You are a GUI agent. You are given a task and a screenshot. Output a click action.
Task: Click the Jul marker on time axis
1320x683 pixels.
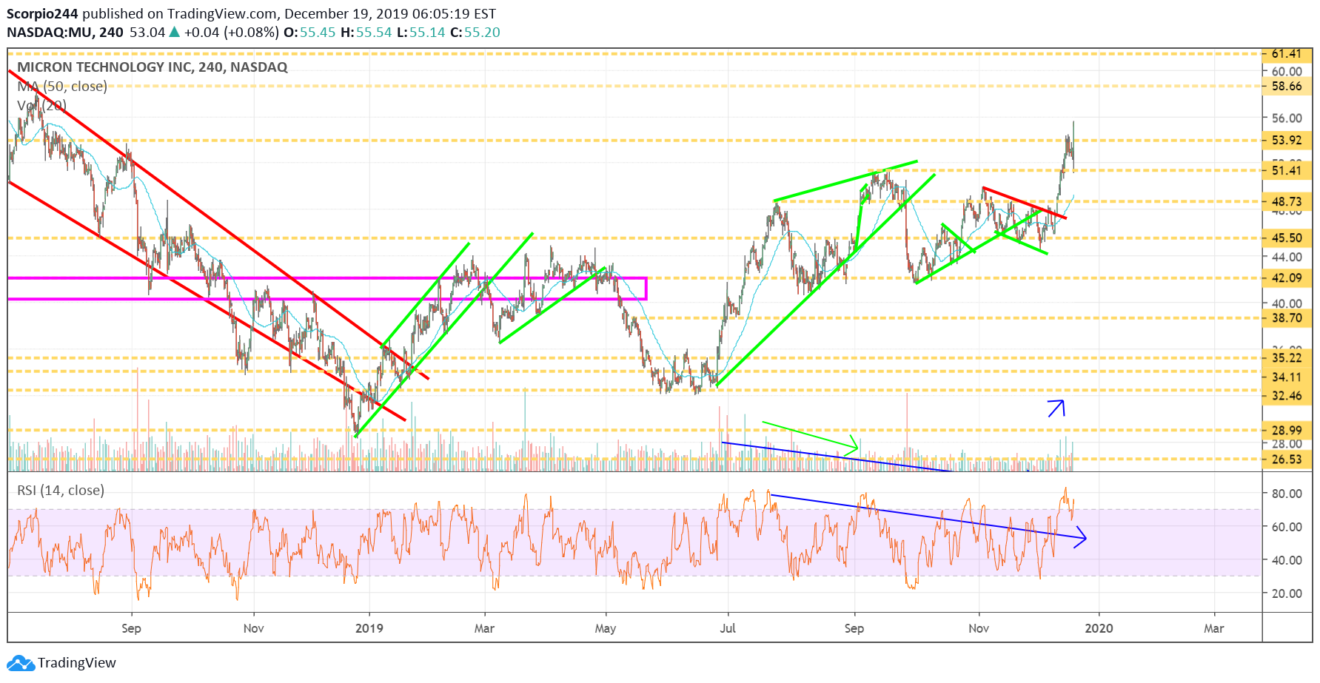728,630
